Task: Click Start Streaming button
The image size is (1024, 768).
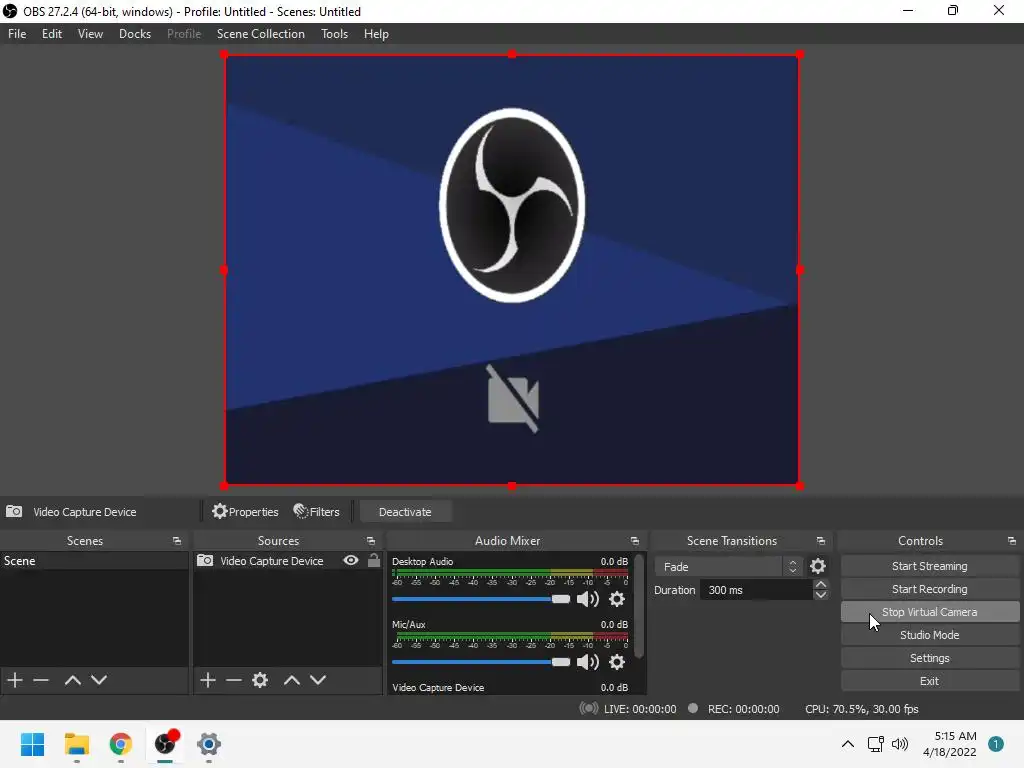Action: pyautogui.click(x=930, y=566)
